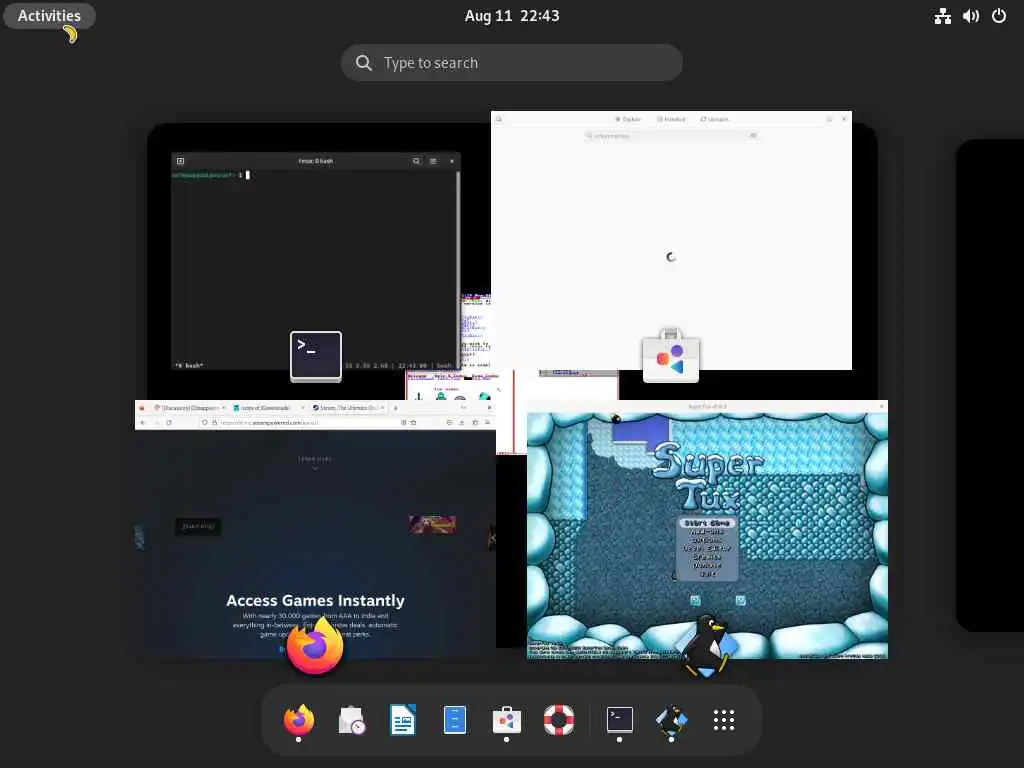The width and height of the screenshot is (1024, 768).
Task: Open the volume icon in top bar
Action: coord(970,16)
